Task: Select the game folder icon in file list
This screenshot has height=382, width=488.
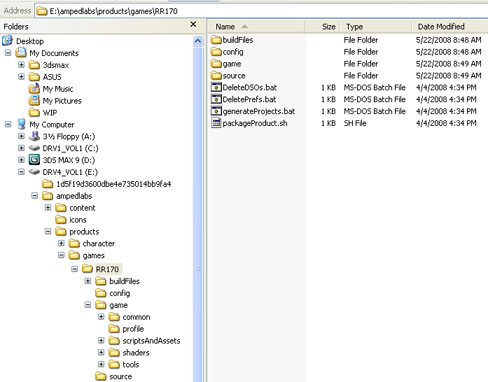Action: (x=216, y=64)
